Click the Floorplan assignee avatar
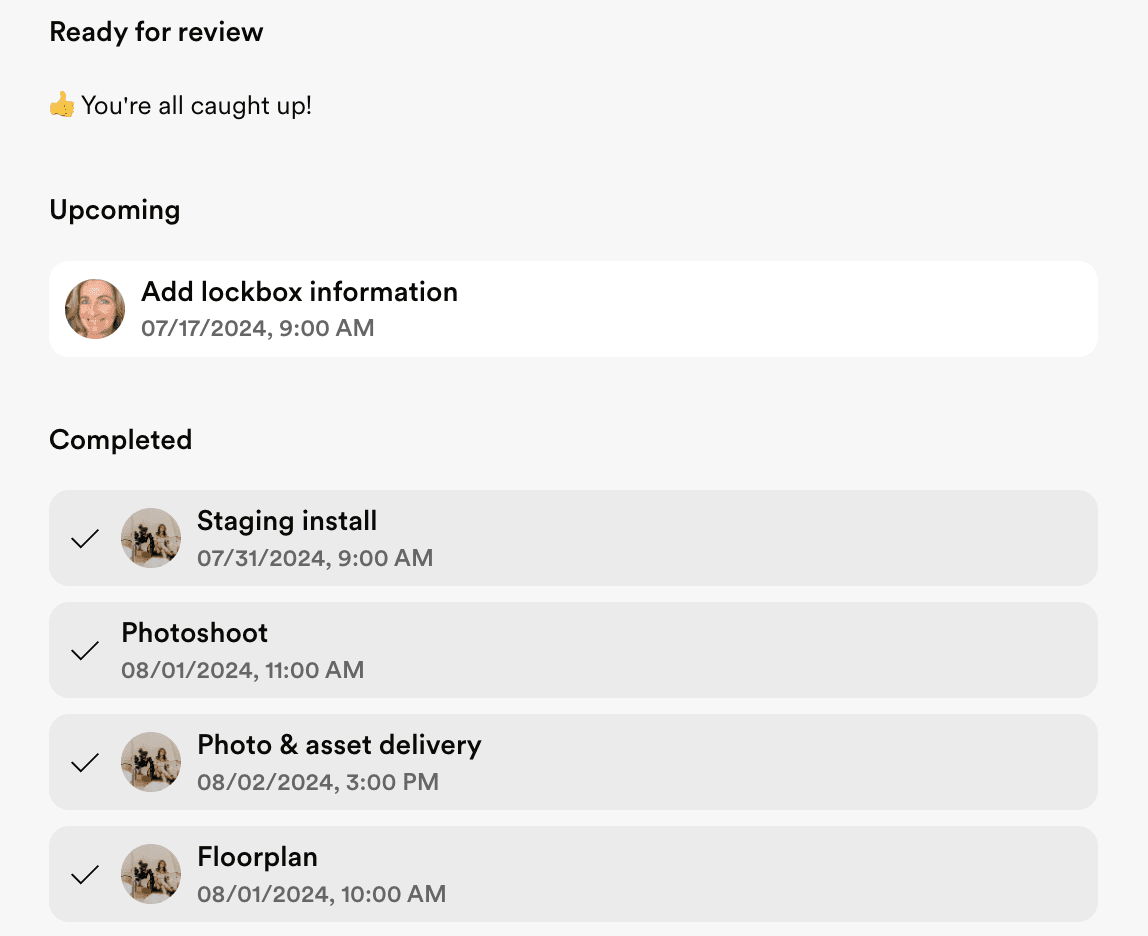The width and height of the screenshot is (1148, 936). 151,875
